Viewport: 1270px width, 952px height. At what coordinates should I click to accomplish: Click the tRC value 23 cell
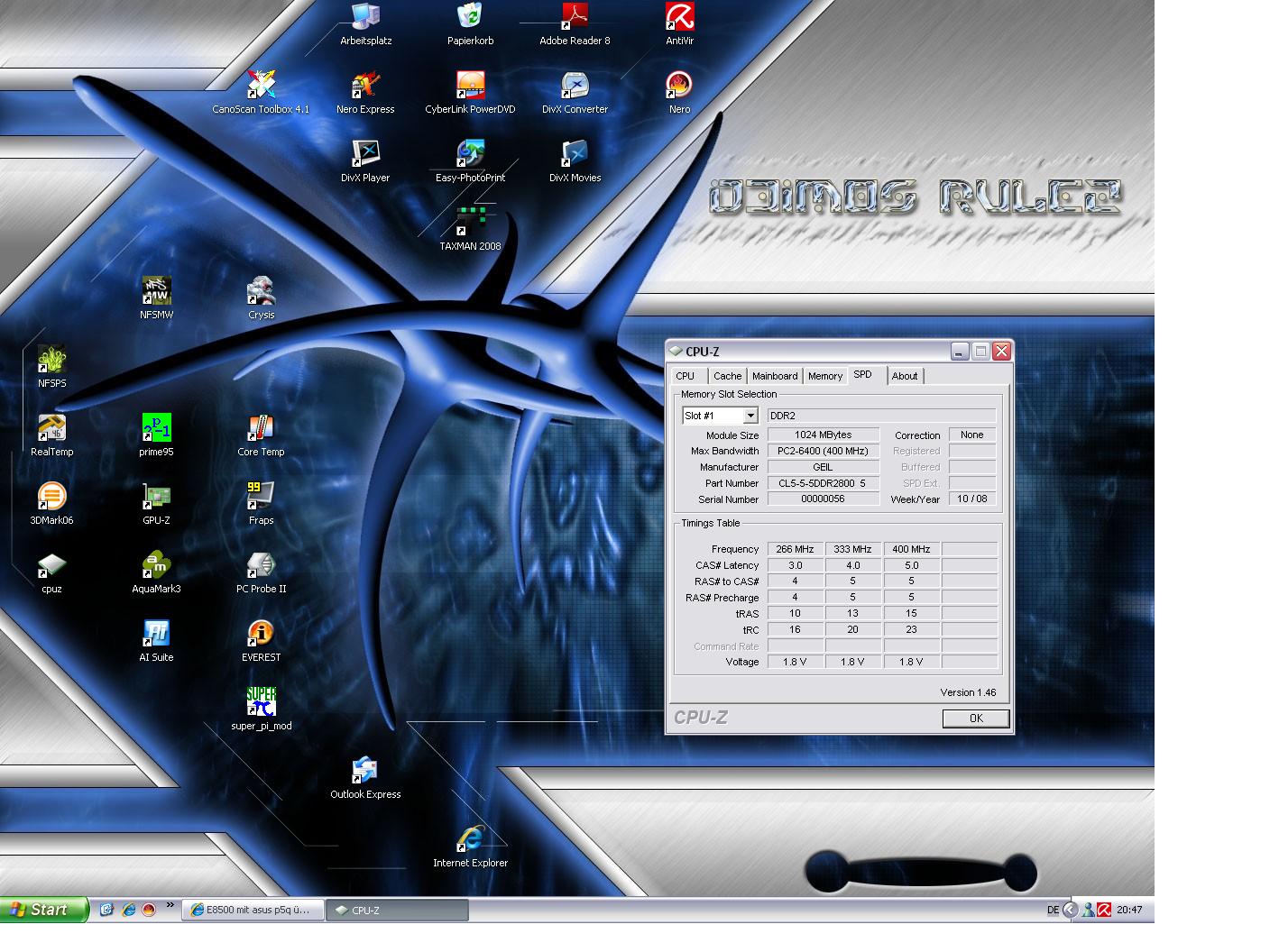pyautogui.click(x=911, y=629)
